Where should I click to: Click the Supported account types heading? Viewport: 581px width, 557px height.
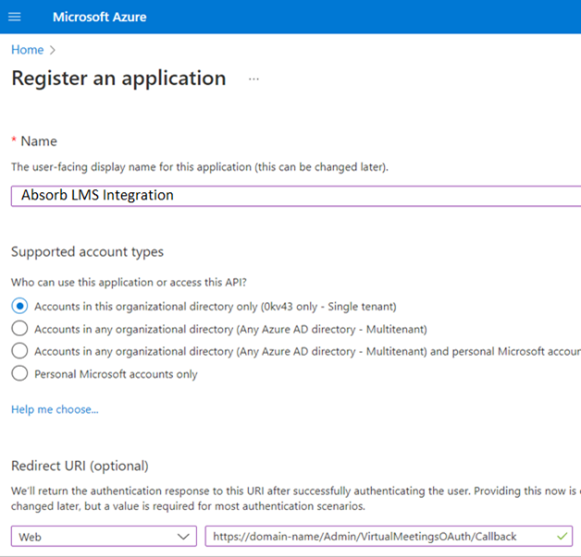87,252
